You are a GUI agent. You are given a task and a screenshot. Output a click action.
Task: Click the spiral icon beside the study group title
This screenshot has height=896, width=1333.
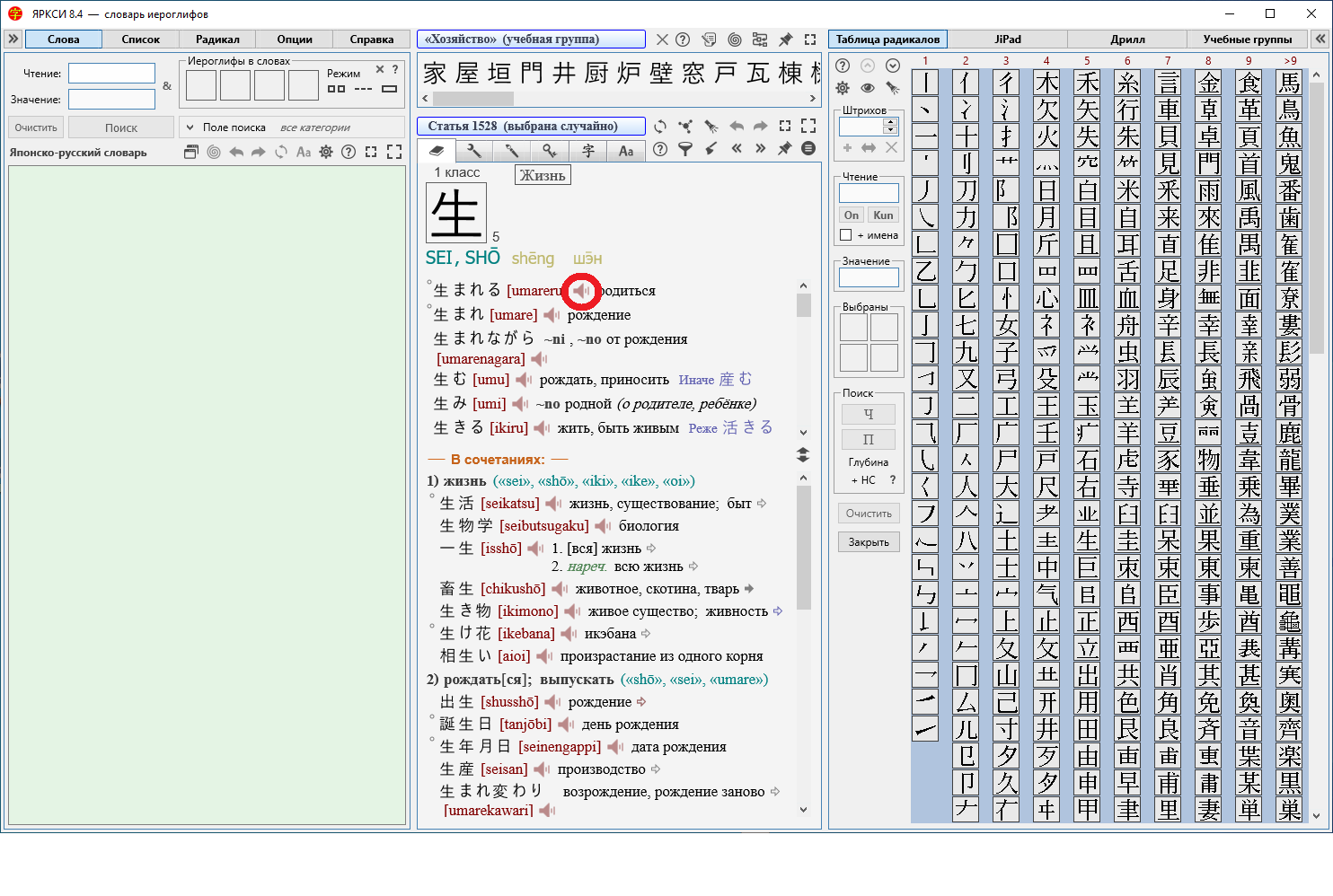point(735,40)
